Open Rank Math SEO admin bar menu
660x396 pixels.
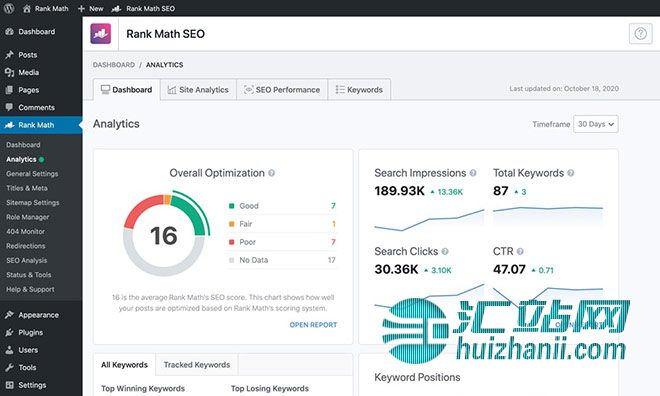(143, 8)
